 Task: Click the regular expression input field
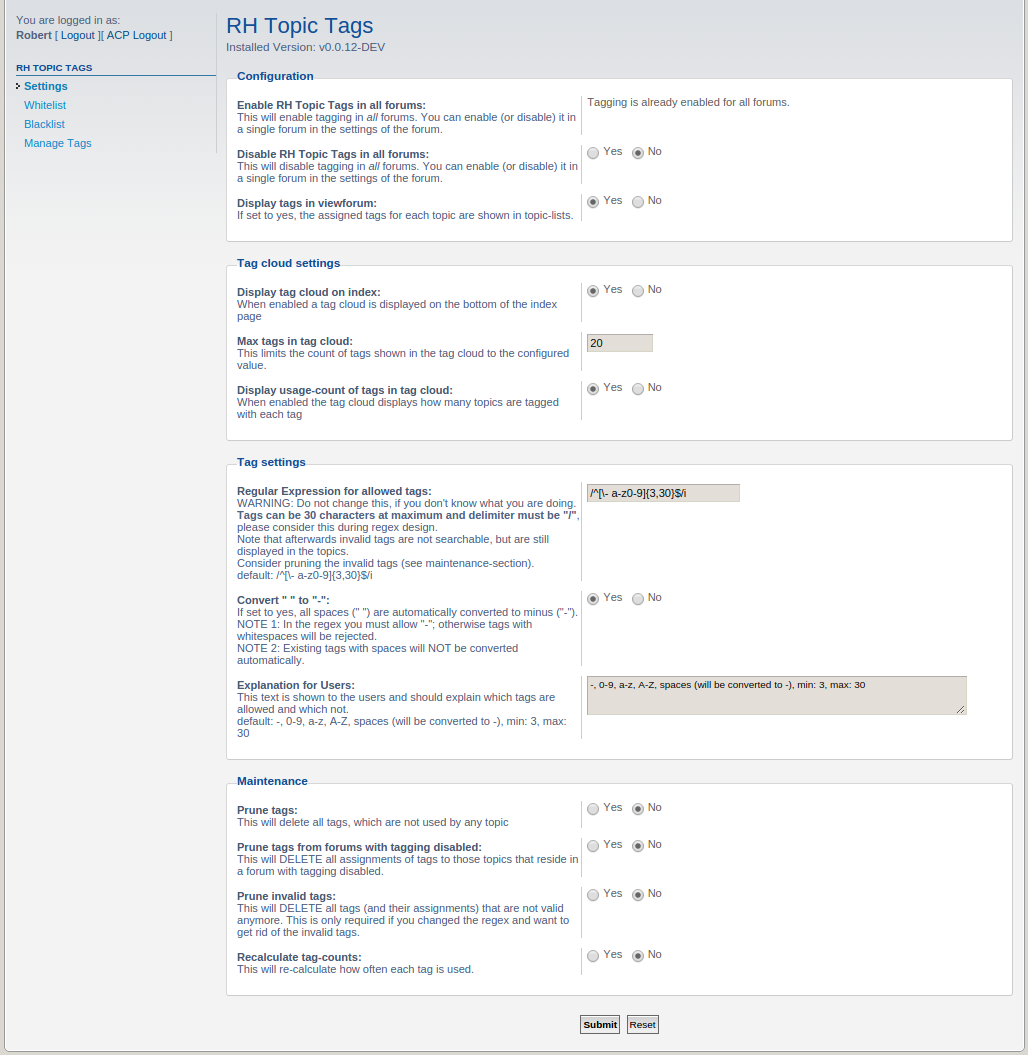pos(663,493)
